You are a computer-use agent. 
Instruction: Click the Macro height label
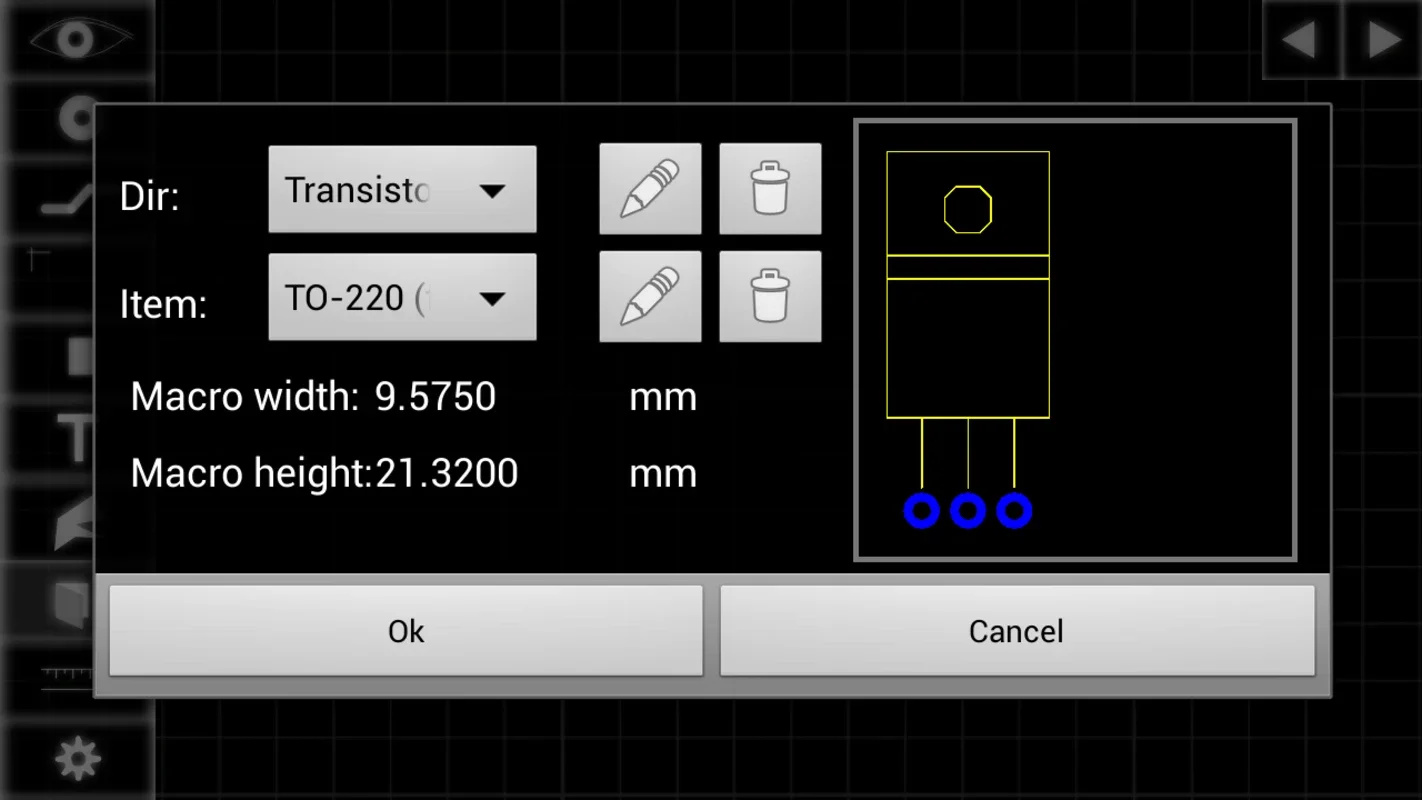(252, 473)
